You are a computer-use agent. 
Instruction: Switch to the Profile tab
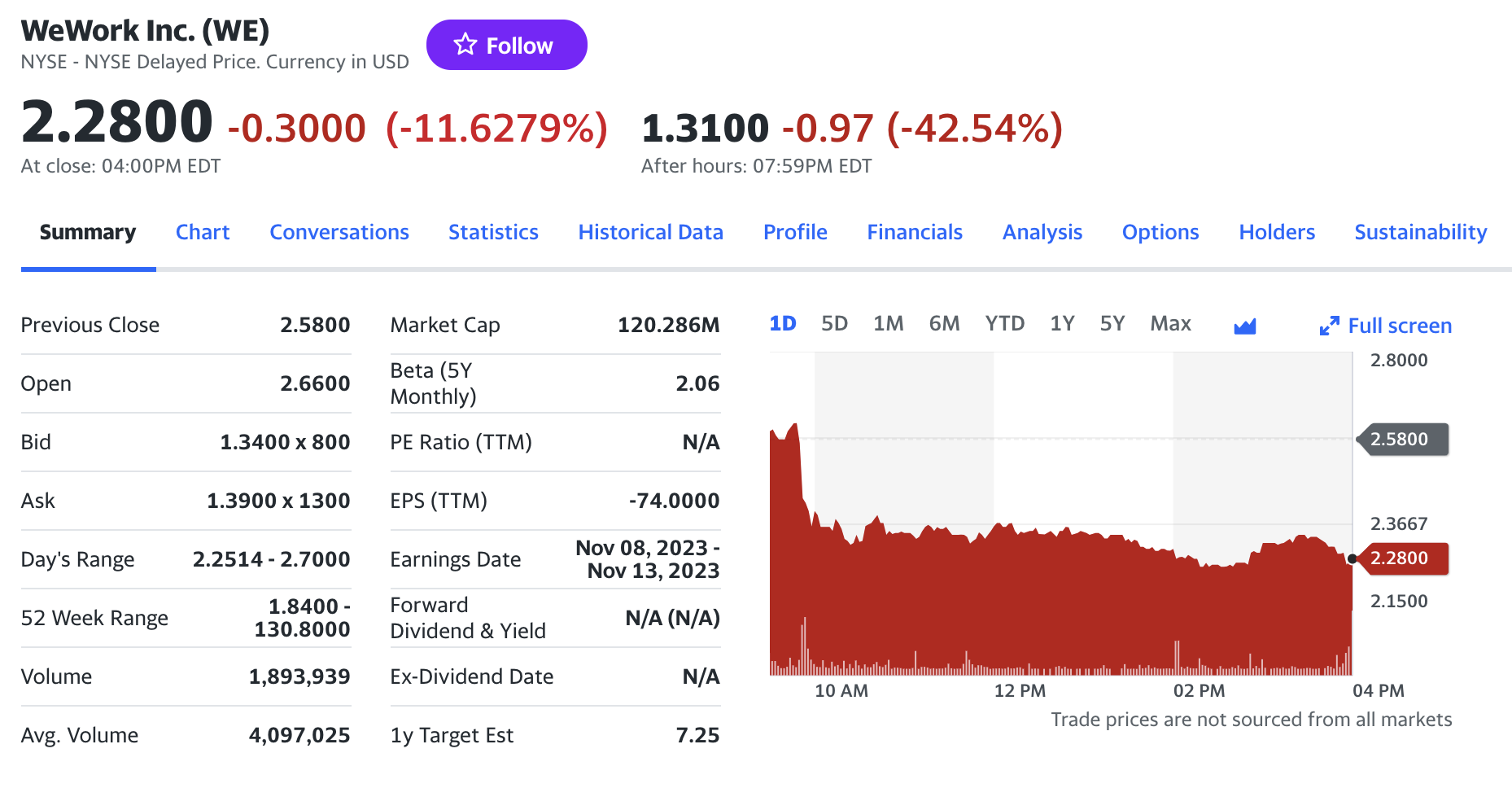pos(795,233)
